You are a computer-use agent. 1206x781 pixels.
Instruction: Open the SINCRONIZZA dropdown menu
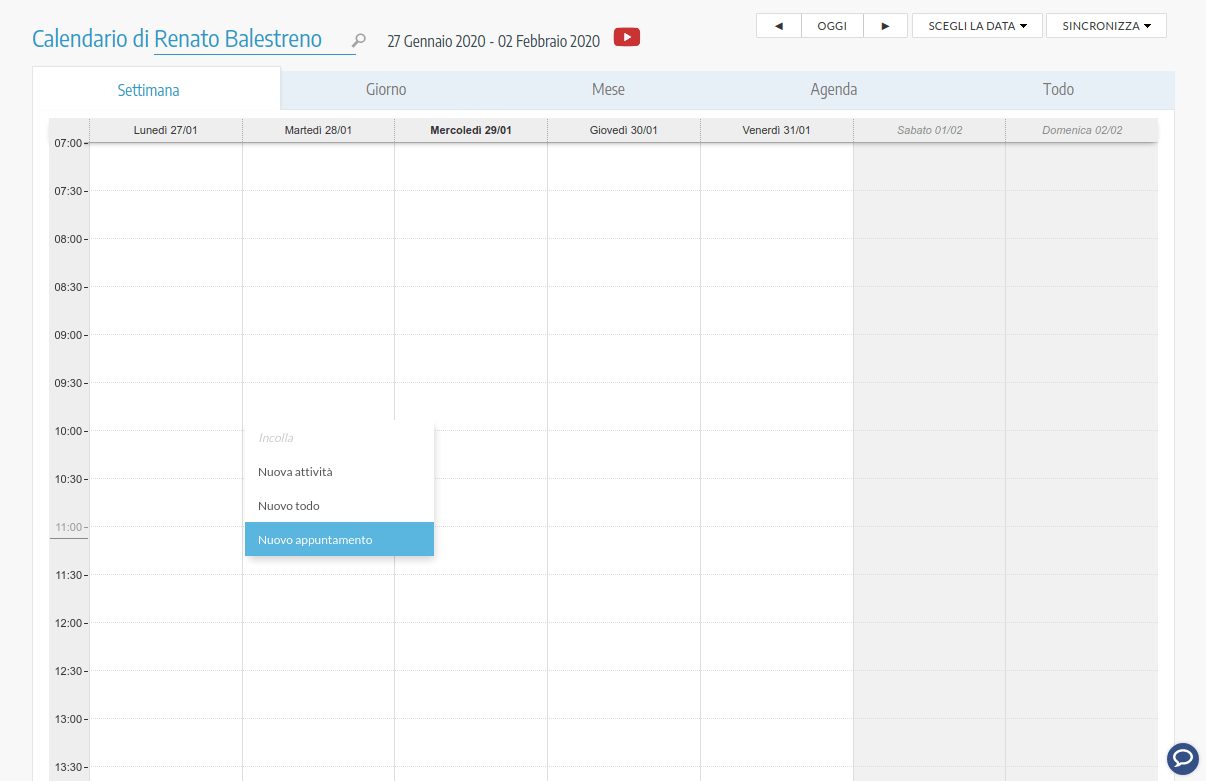tap(1106, 26)
